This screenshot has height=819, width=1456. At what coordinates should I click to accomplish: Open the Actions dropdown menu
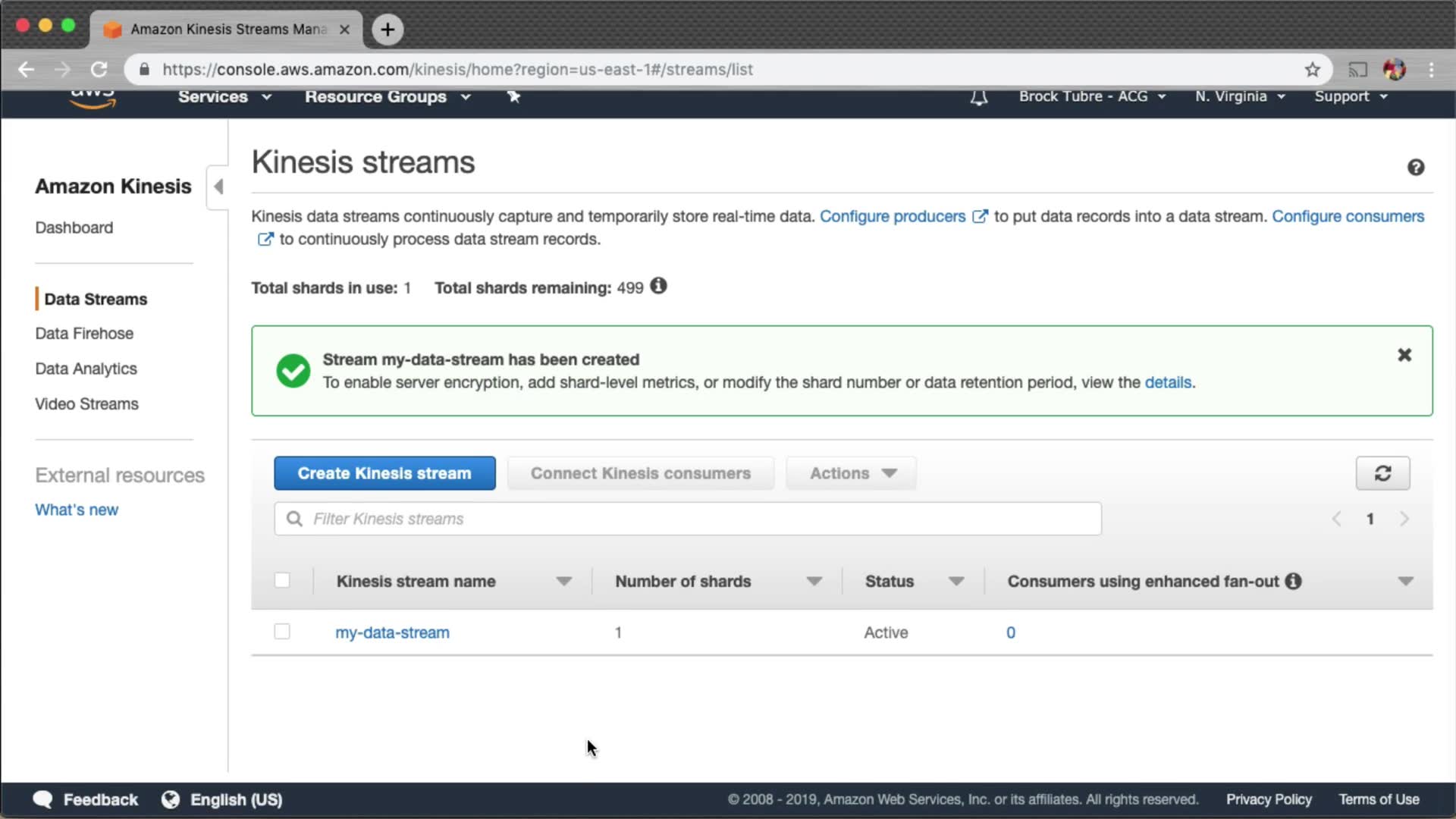pos(852,473)
